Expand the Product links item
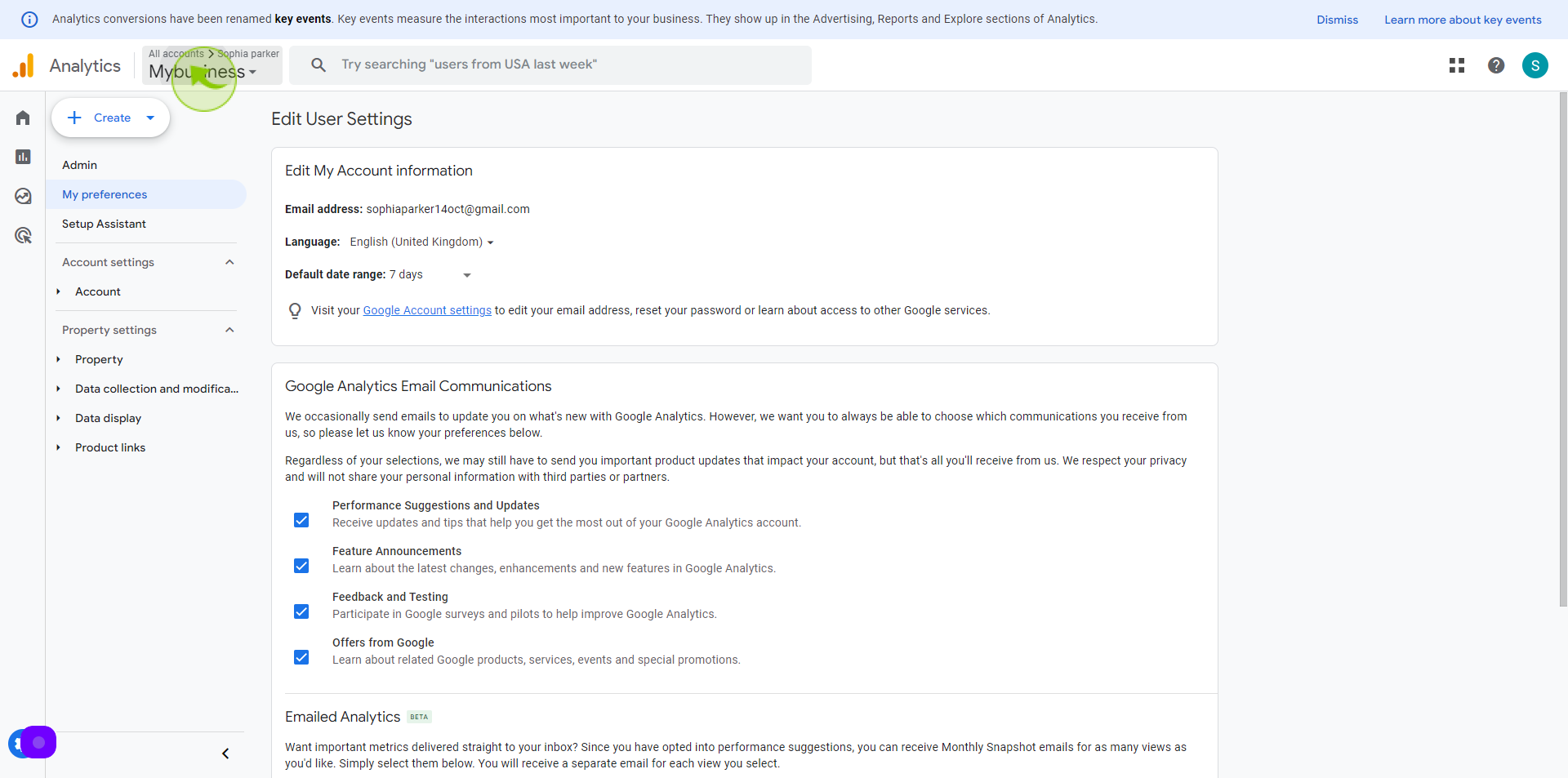Image resolution: width=1568 pixels, height=778 pixels. [59, 447]
